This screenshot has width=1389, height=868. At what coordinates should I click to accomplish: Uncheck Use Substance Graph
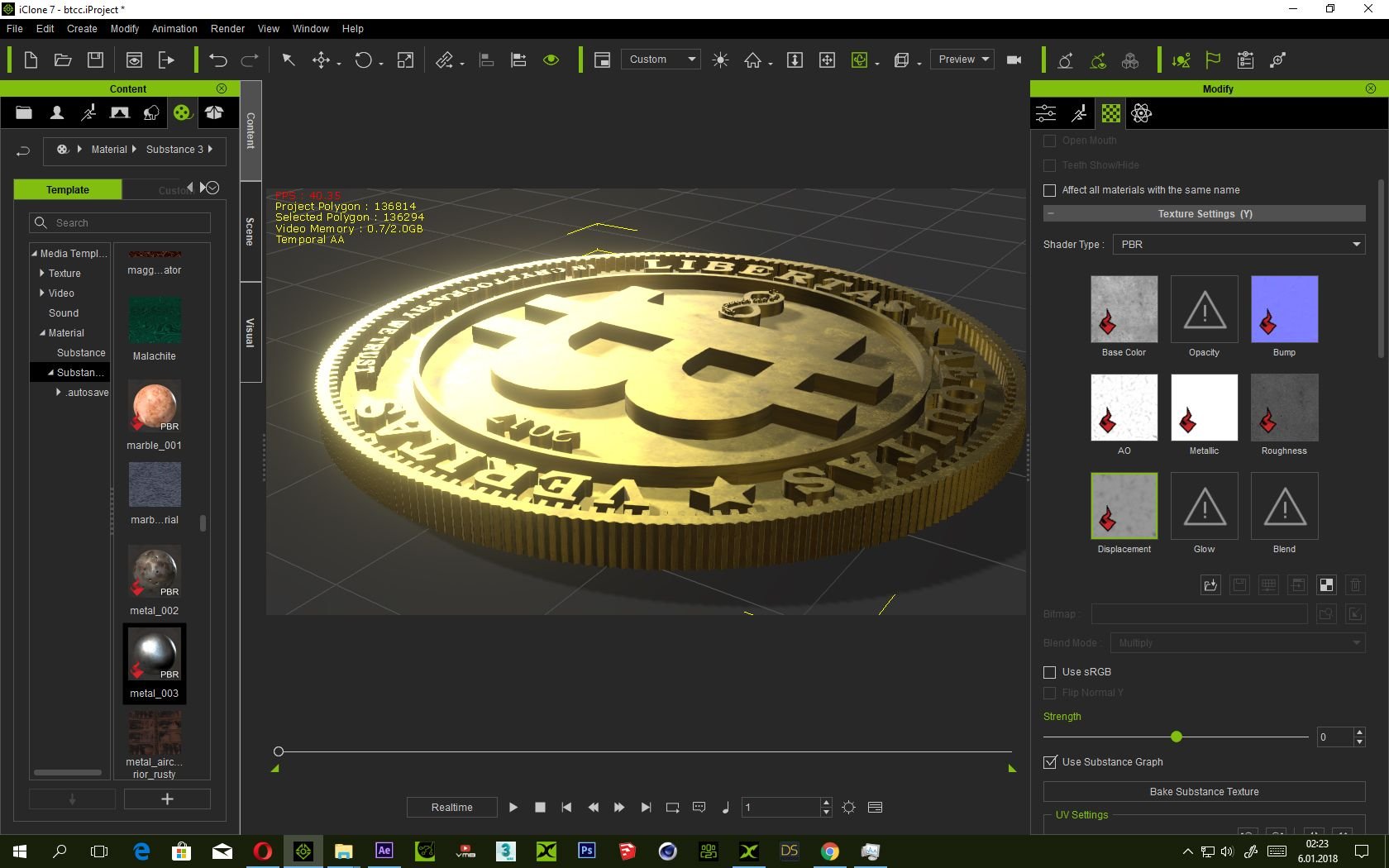1050,762
